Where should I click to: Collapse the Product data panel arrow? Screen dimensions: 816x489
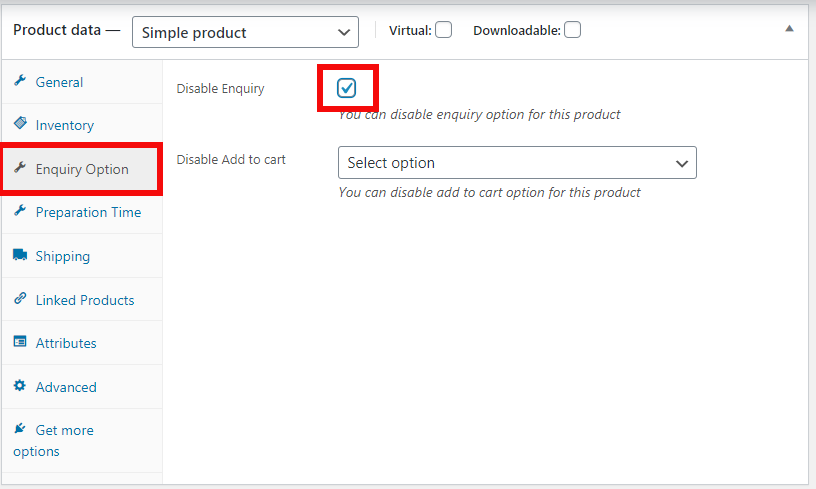point(790,30)
